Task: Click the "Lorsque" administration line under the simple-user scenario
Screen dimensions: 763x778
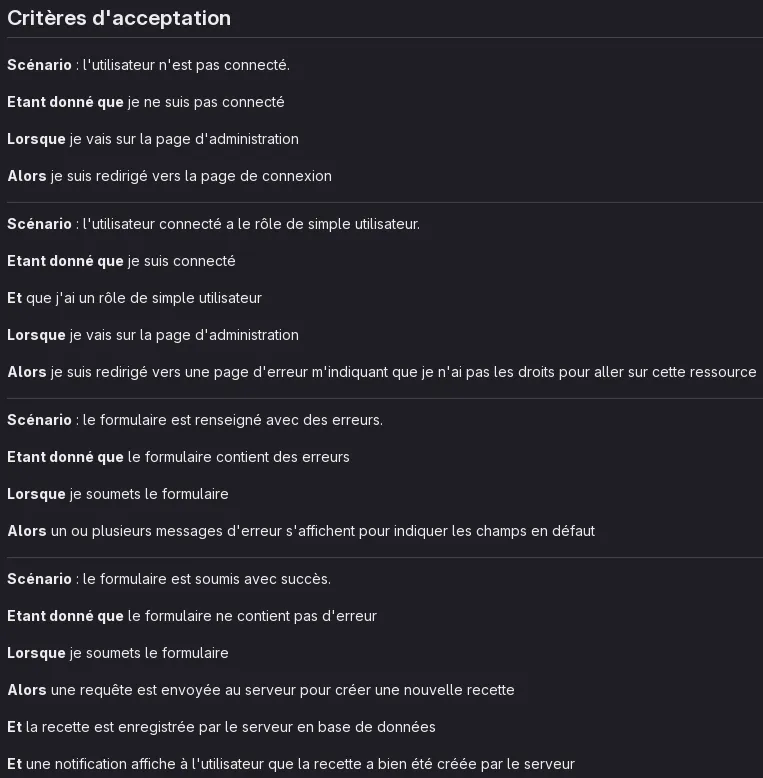Action: [153, 335]
